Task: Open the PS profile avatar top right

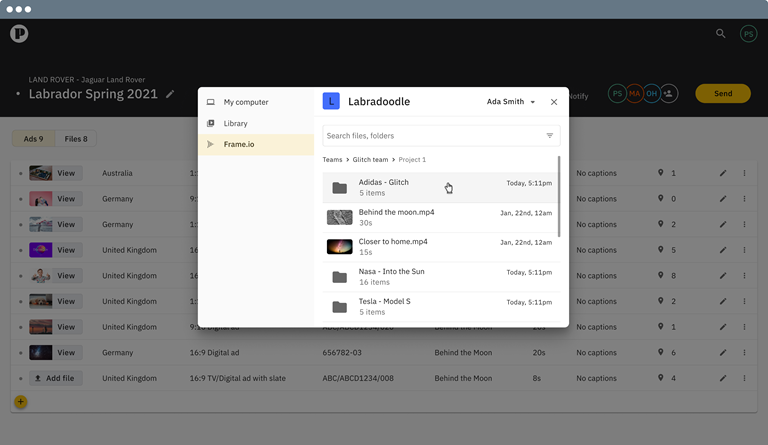Action: (748, 34)
